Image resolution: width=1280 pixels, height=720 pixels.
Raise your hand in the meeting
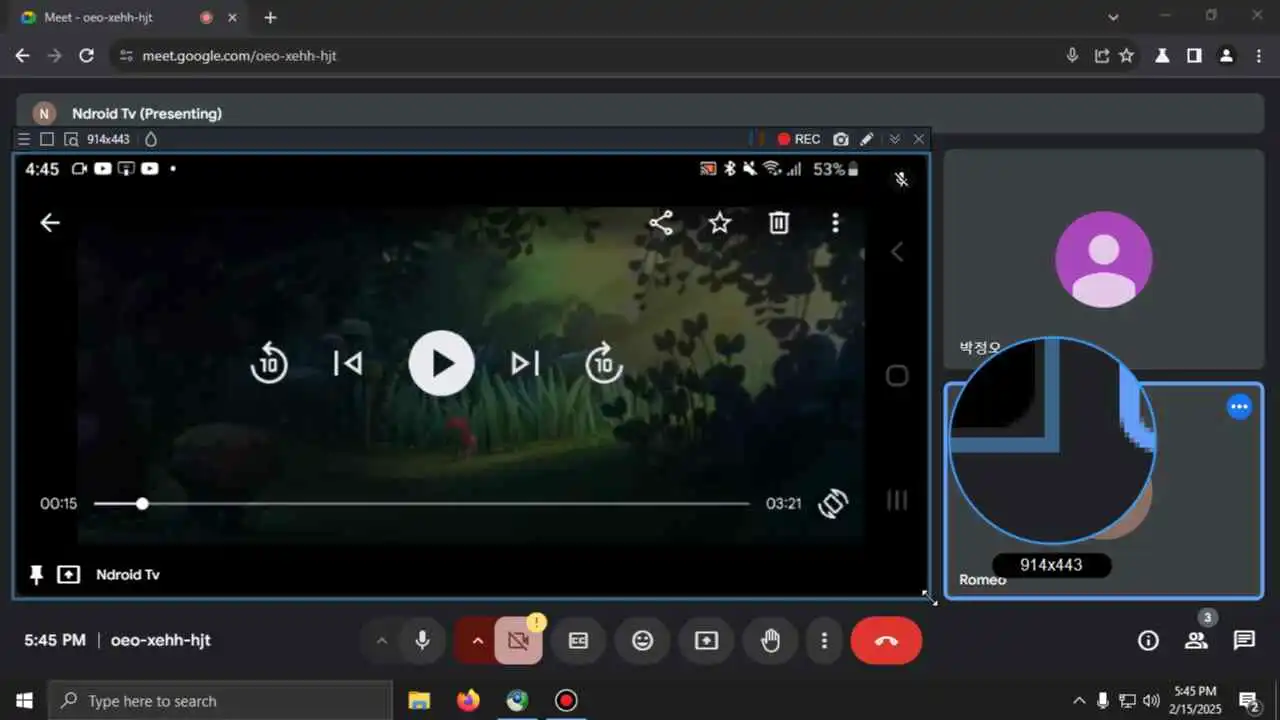coord(770,641)
